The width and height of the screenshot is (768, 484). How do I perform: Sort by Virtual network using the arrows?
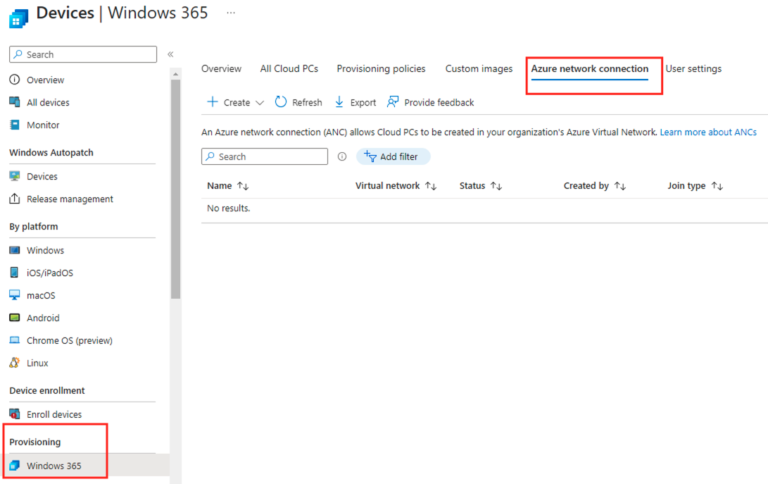[431, 186]
